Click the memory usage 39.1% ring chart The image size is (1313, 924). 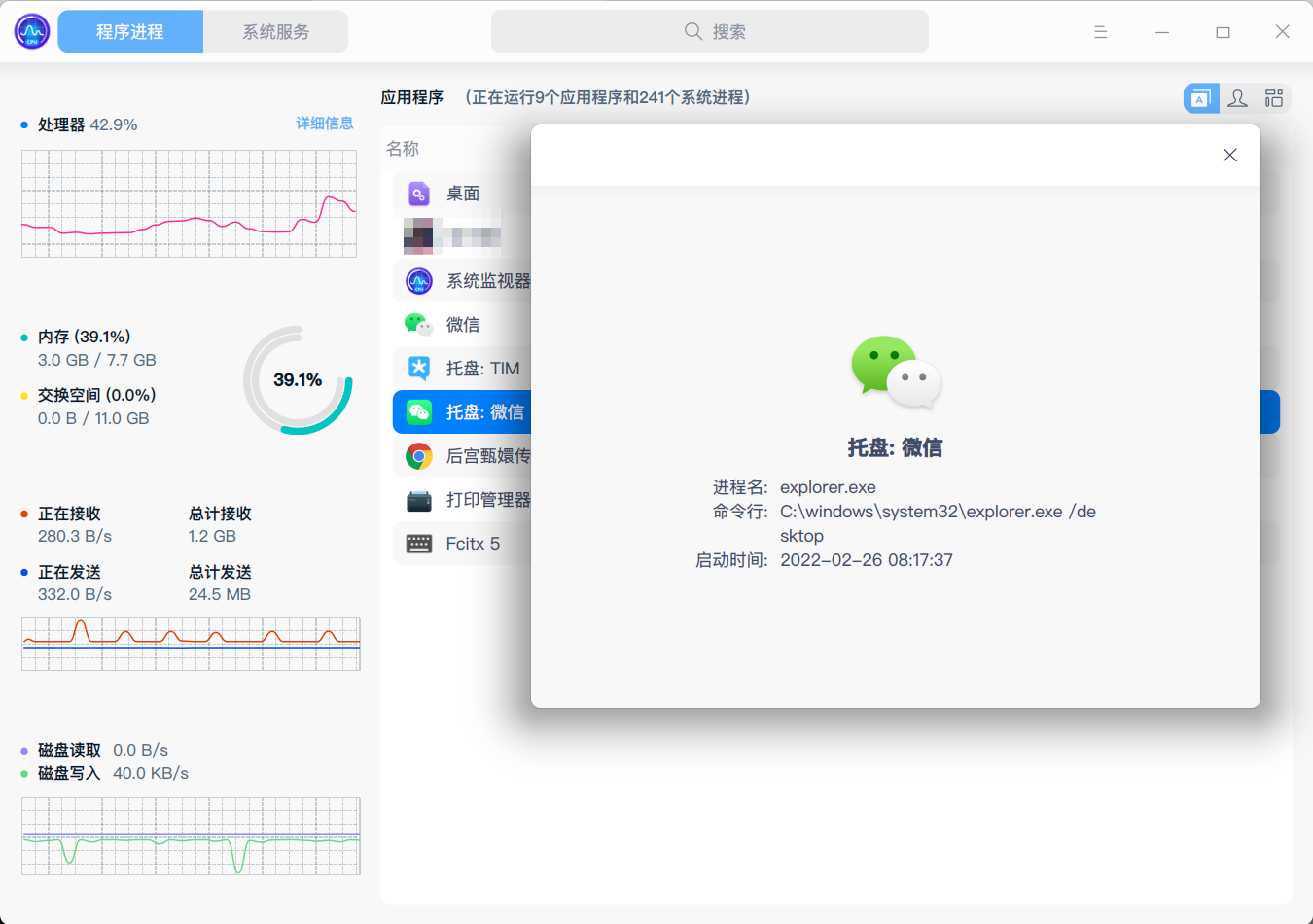click(298, 380)
